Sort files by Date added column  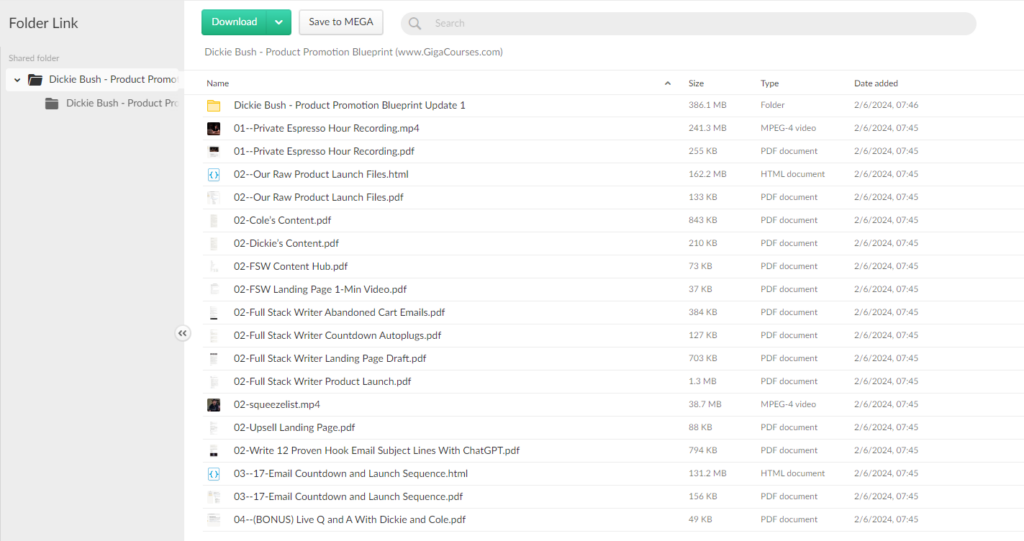point(875,83)
